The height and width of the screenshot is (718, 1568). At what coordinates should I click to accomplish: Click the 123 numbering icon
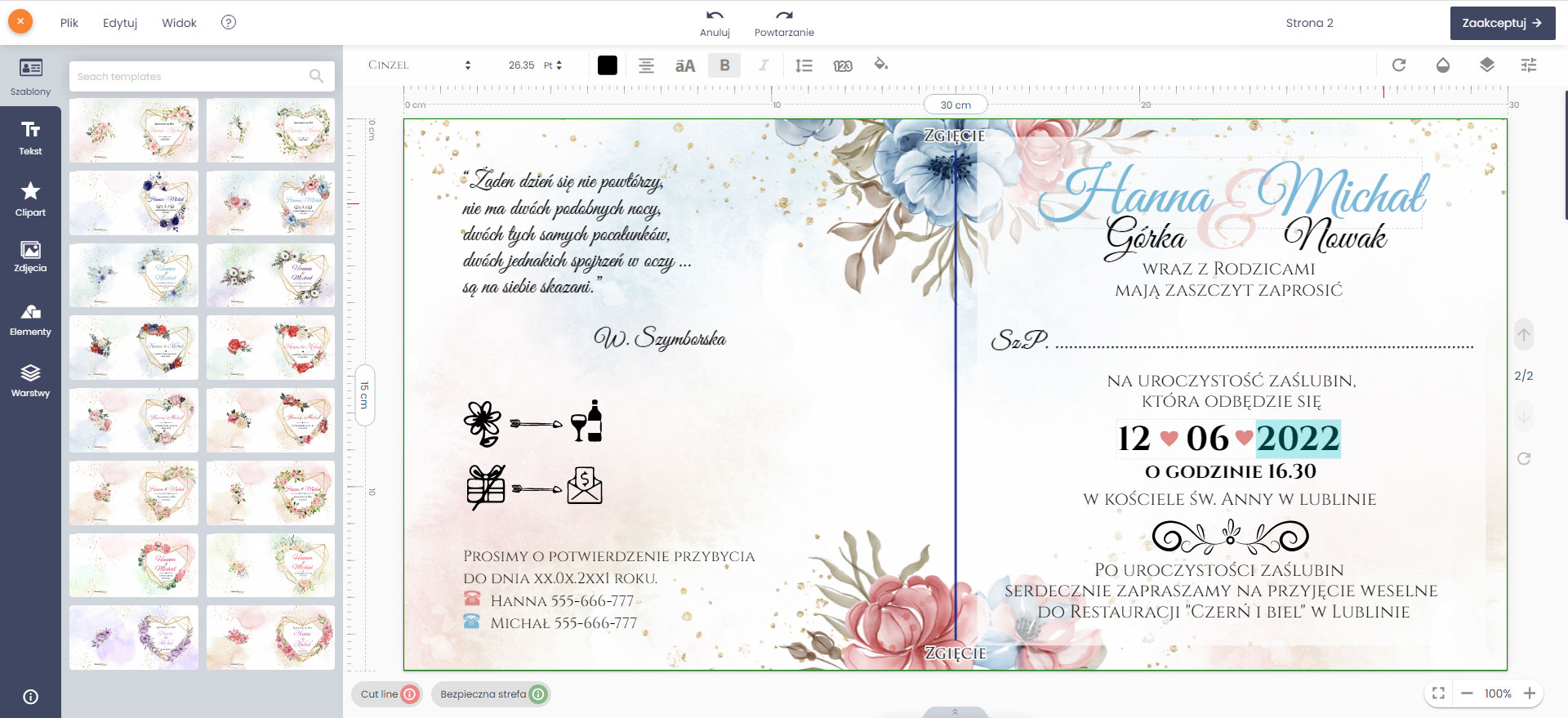pos(843,65)
